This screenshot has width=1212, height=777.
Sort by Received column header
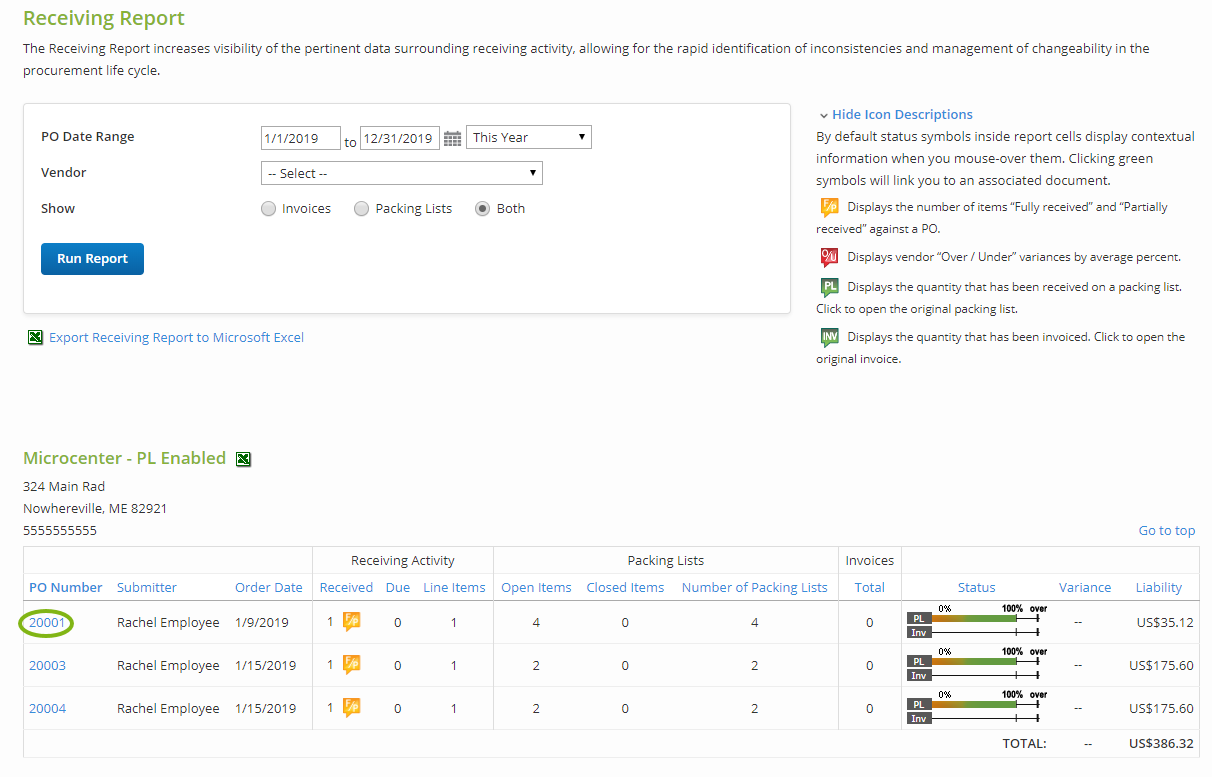[346, 588]
